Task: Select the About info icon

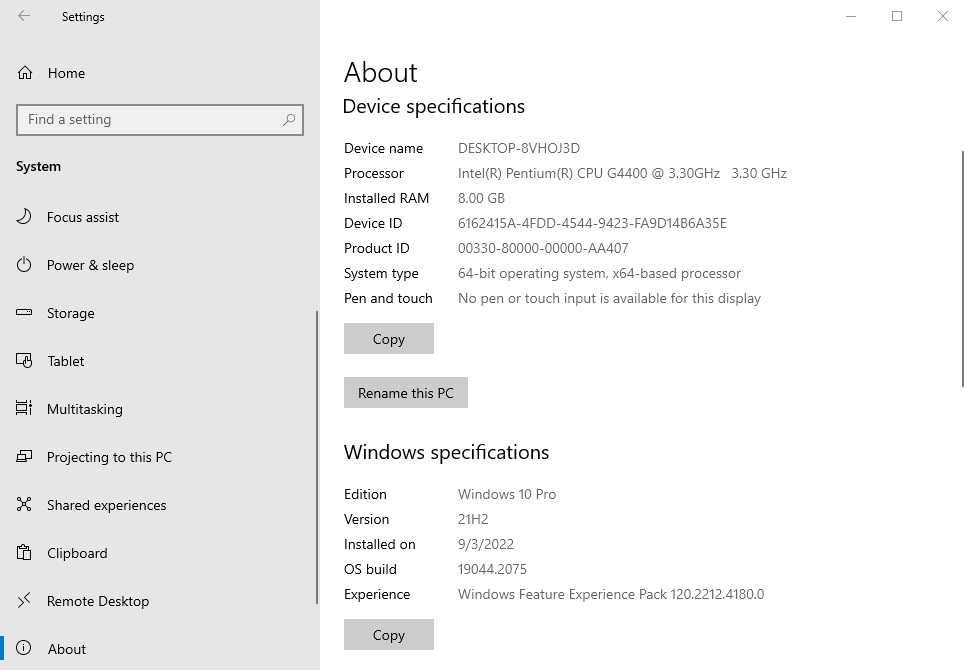Action: [24, 648]
